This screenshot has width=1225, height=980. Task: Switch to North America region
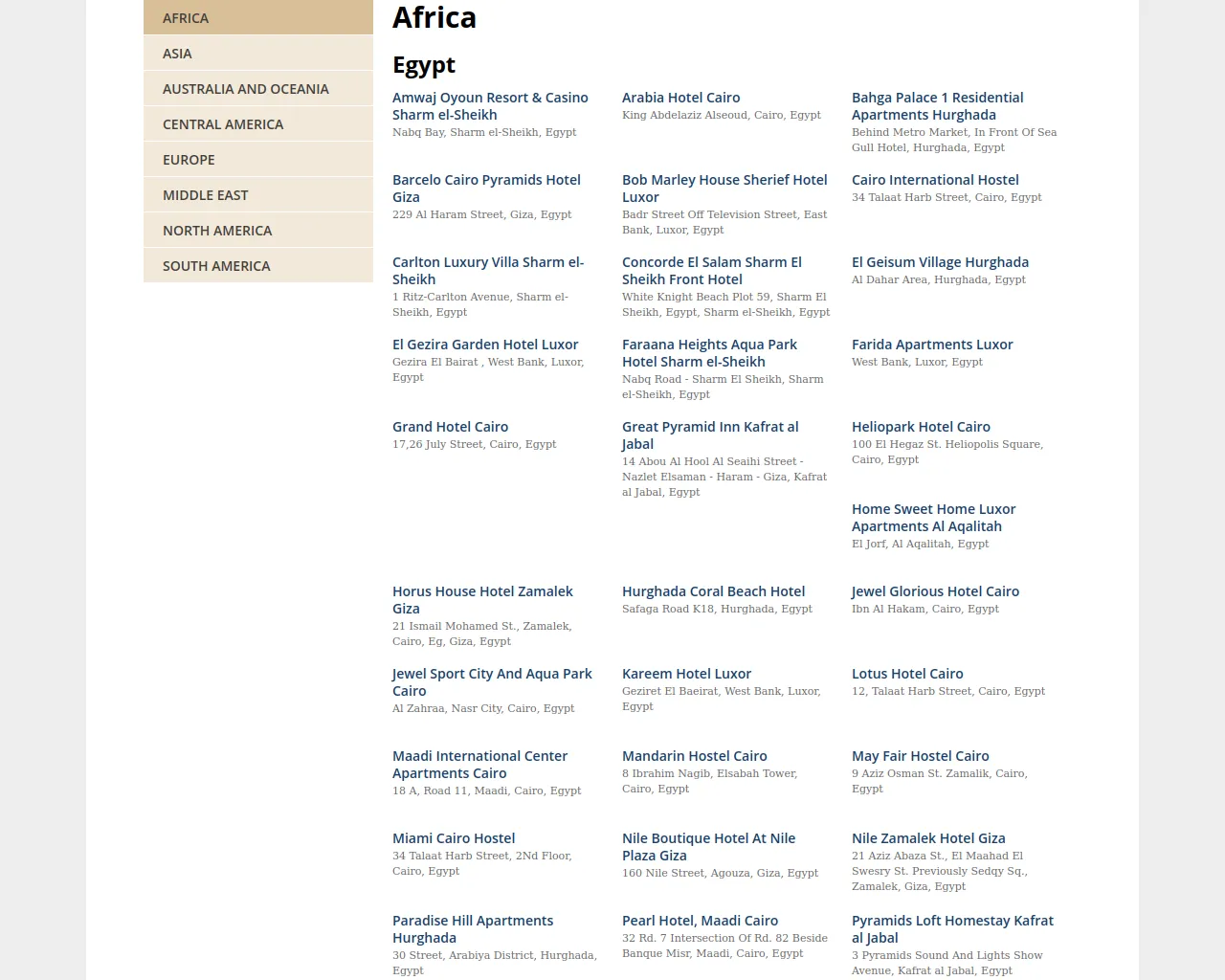click(x=258, y=231)
